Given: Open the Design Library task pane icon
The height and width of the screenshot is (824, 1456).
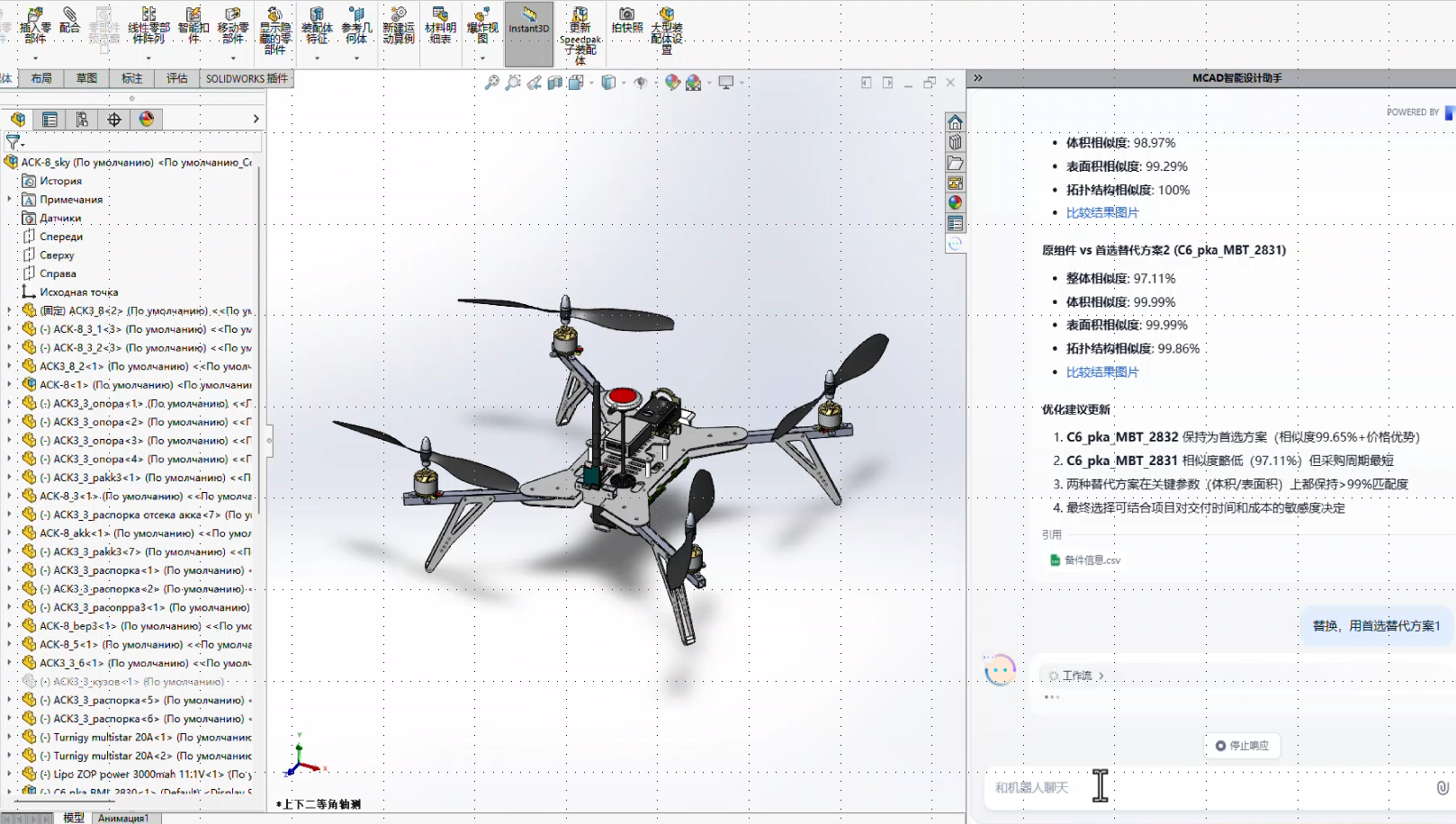Looking at the screenshot, I should [x=955, y=142].
